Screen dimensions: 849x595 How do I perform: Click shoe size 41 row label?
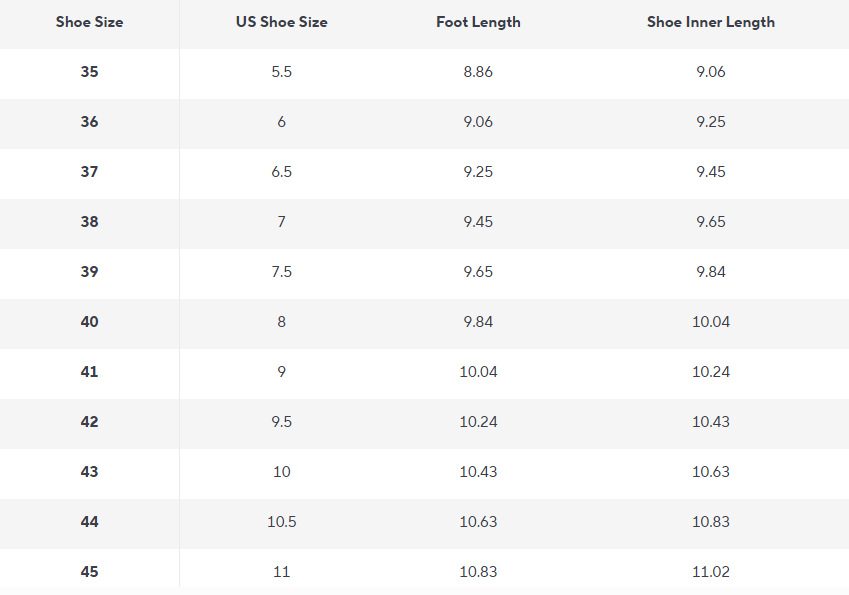click(89, 372)
